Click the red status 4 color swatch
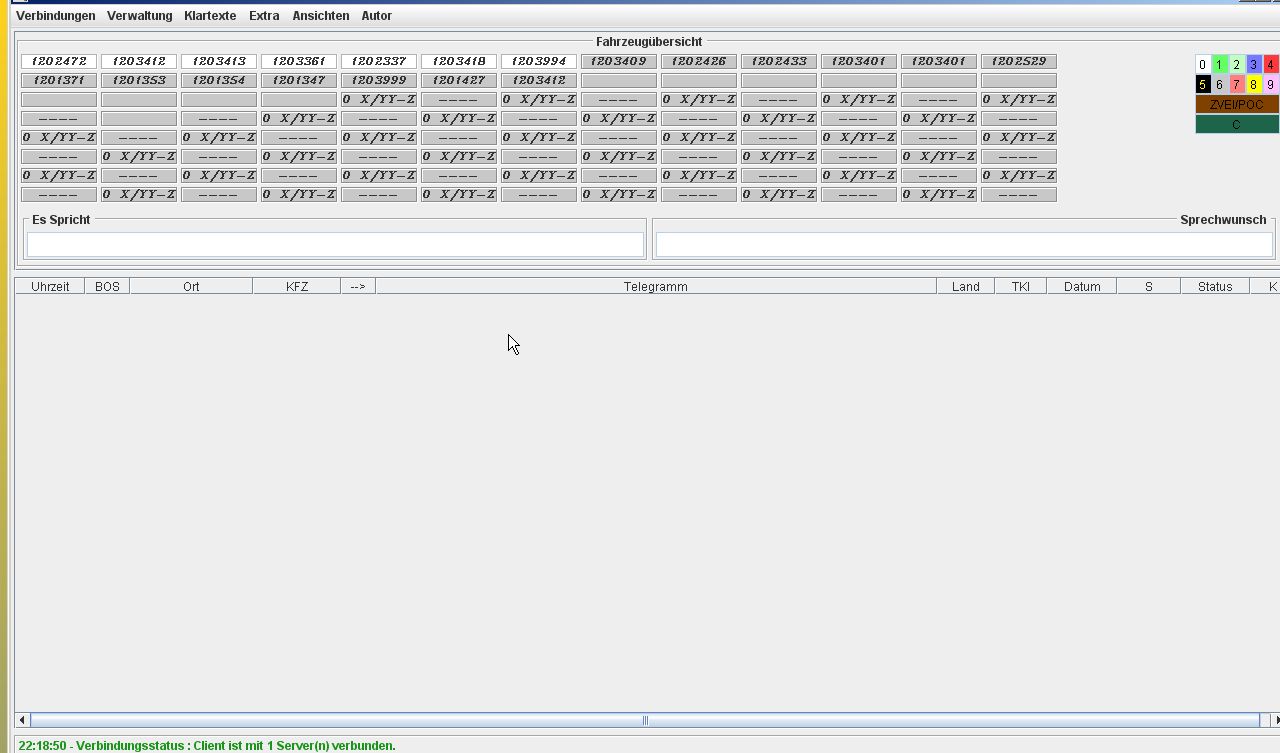The height and width of the screenshot is (753, 1280). click(1270, 65)
